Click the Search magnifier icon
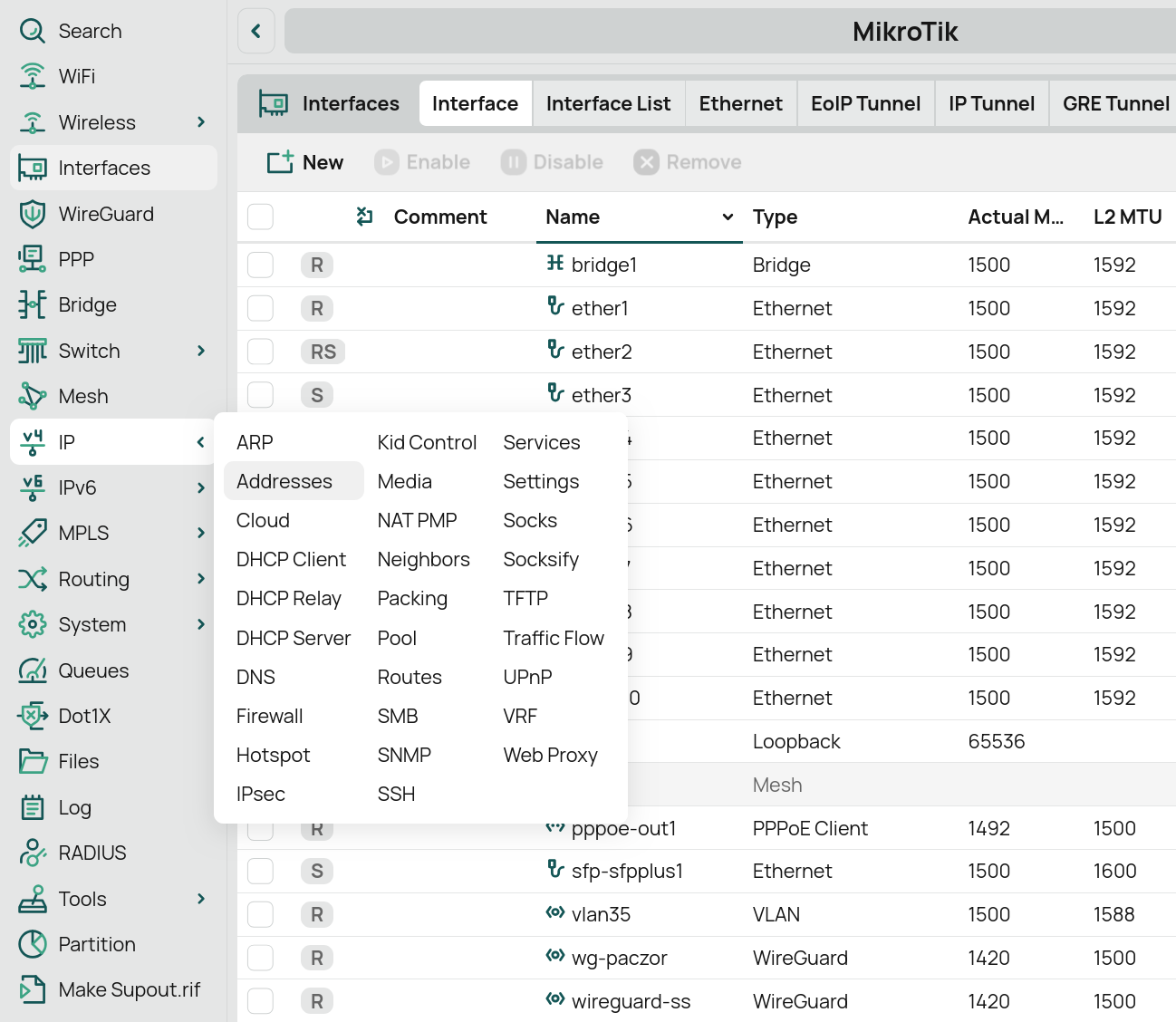Viewport: 1176px width, 1022px height. (x=33, y=31)
